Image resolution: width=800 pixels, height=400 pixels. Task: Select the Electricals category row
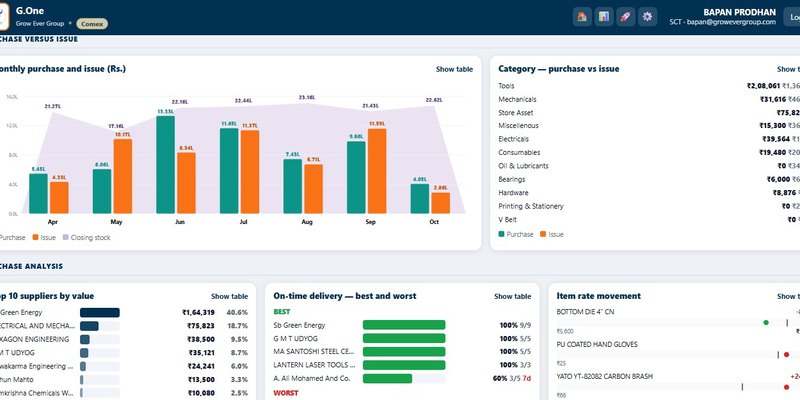(x=649, y=139)
